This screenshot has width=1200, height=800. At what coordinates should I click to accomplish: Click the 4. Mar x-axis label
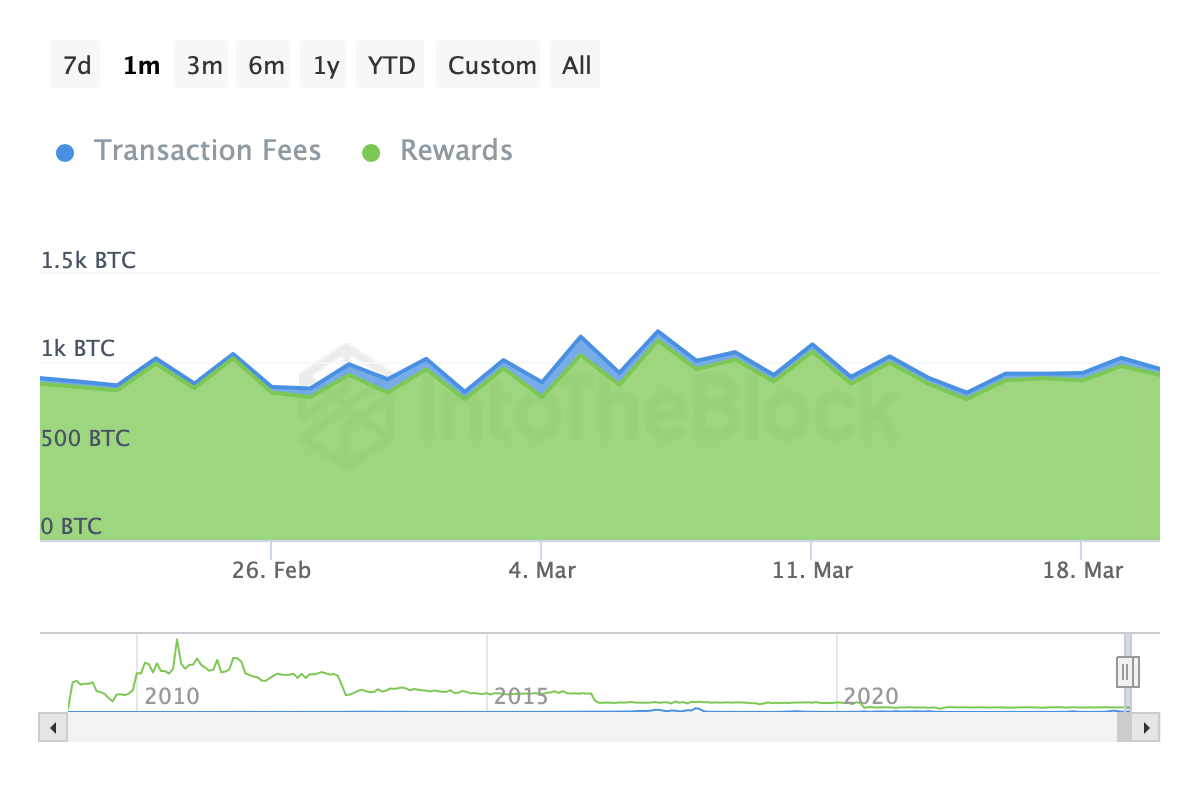click(542, 571)
